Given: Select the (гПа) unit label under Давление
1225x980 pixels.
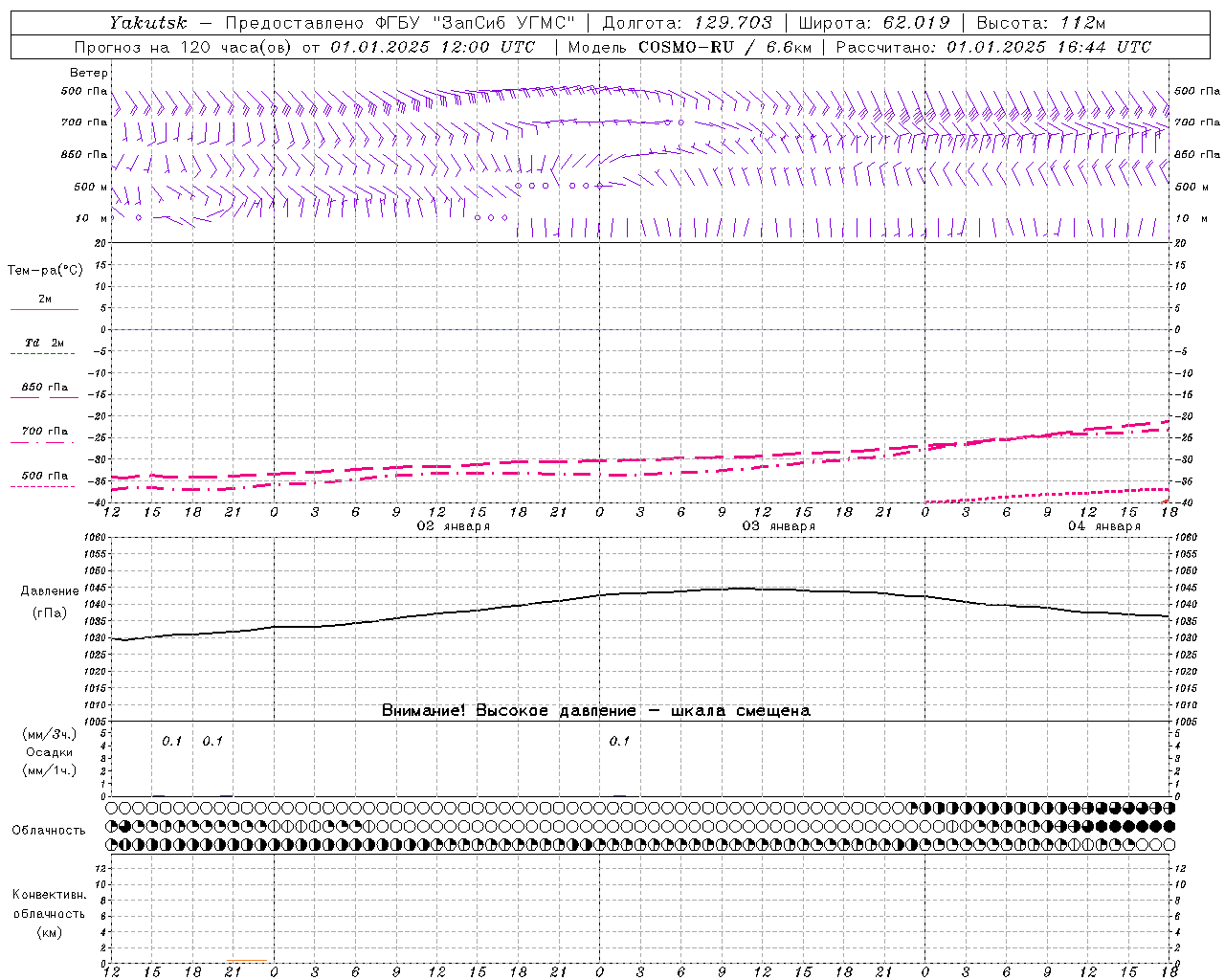Looking at the screenshot, I should pyautogui.click(x=50, y=613).
